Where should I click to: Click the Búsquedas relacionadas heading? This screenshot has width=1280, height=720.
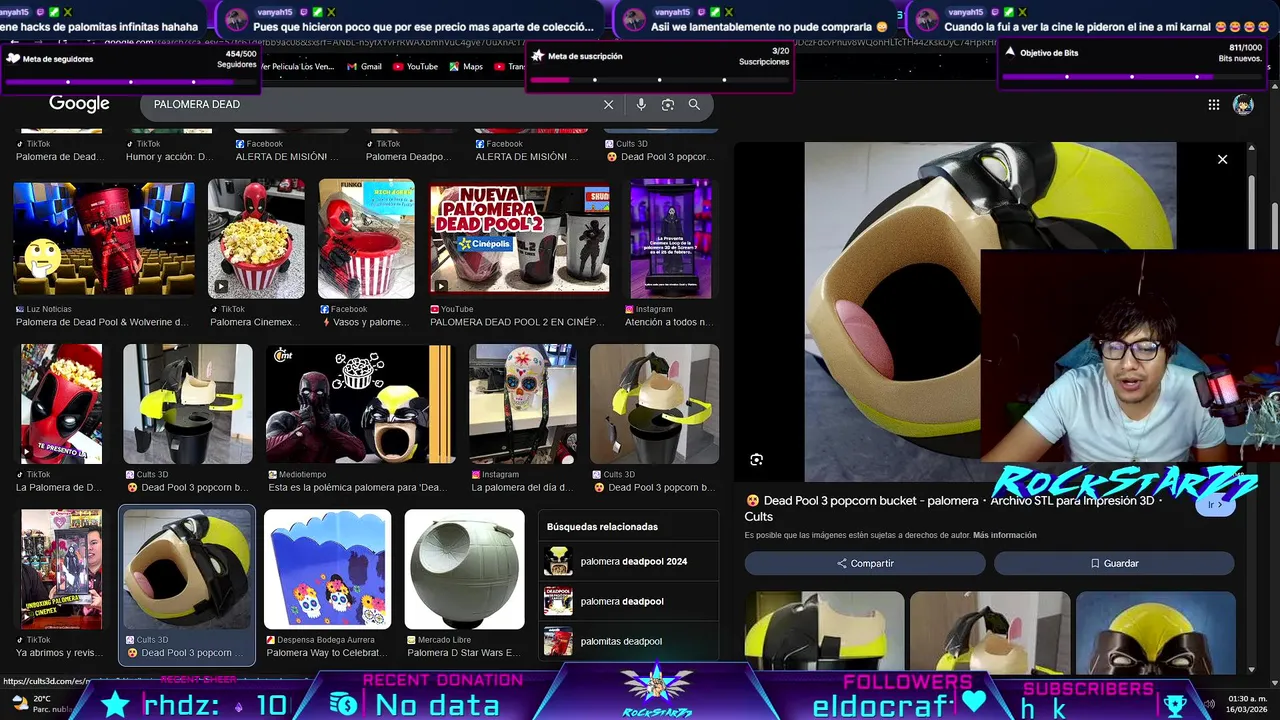(x=602, y=527)
